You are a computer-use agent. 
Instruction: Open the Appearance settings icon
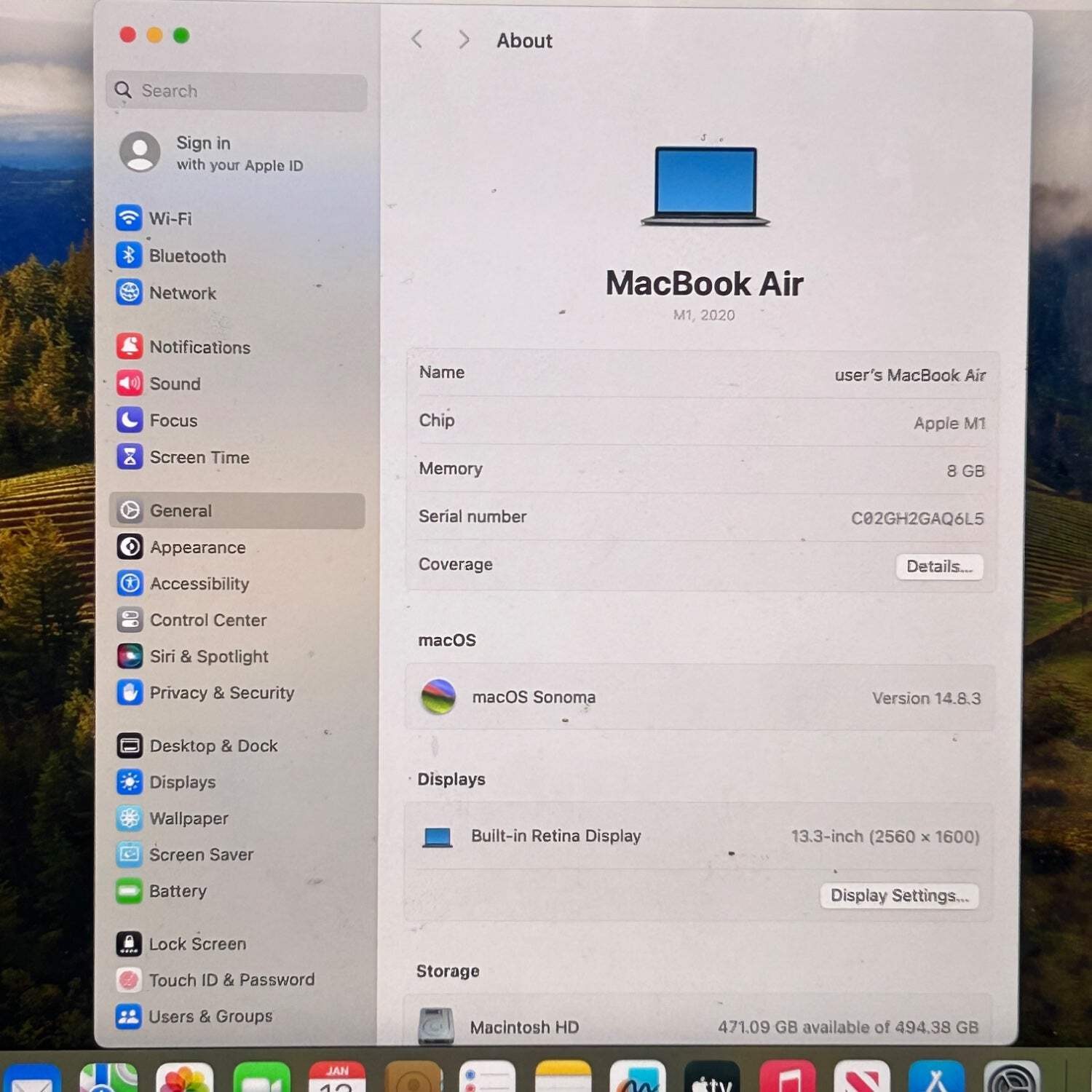130,547
